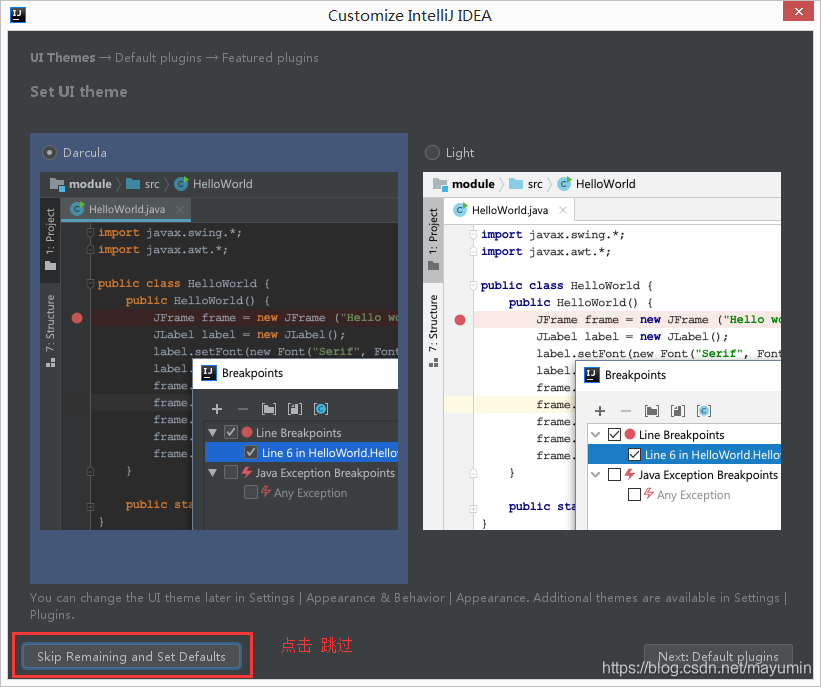Click Skip Remaining and Set Defaults

pyautogui.click(x=131, y=656)
